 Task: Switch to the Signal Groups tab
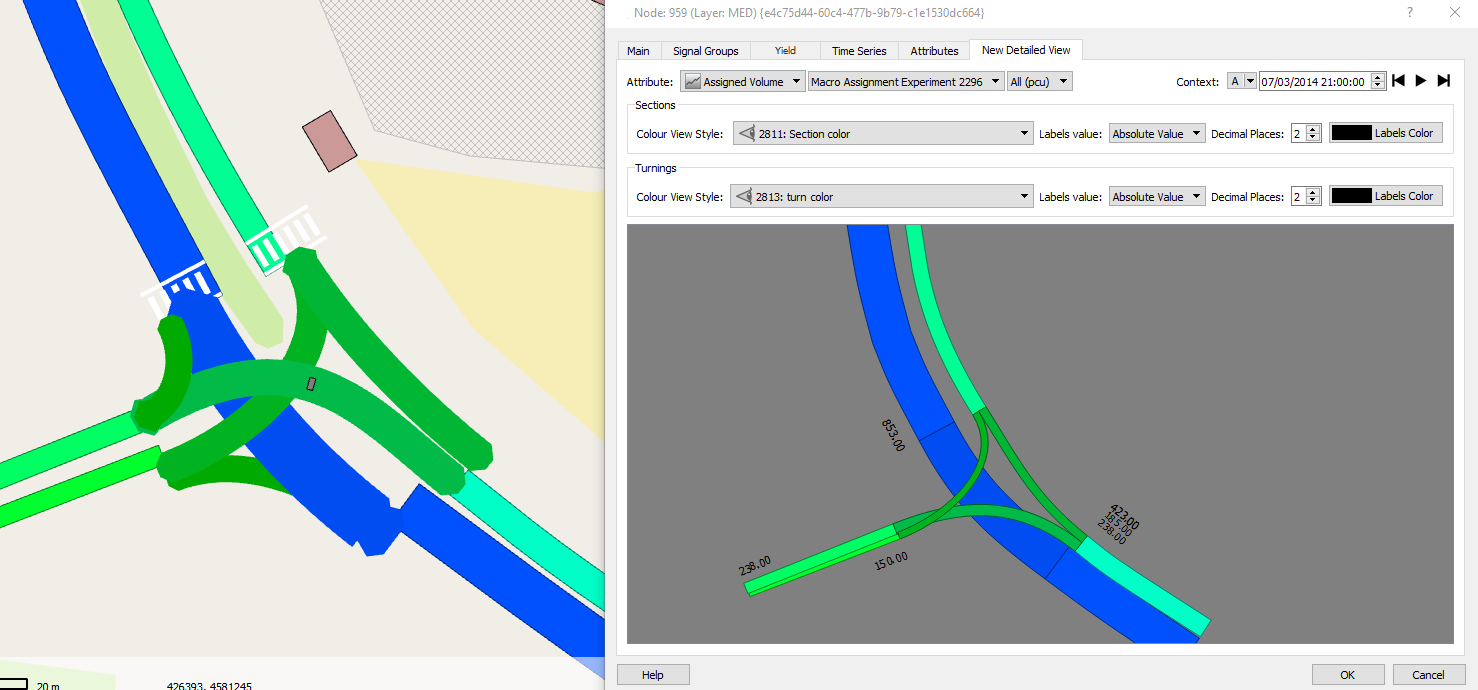tap(705, 51)
